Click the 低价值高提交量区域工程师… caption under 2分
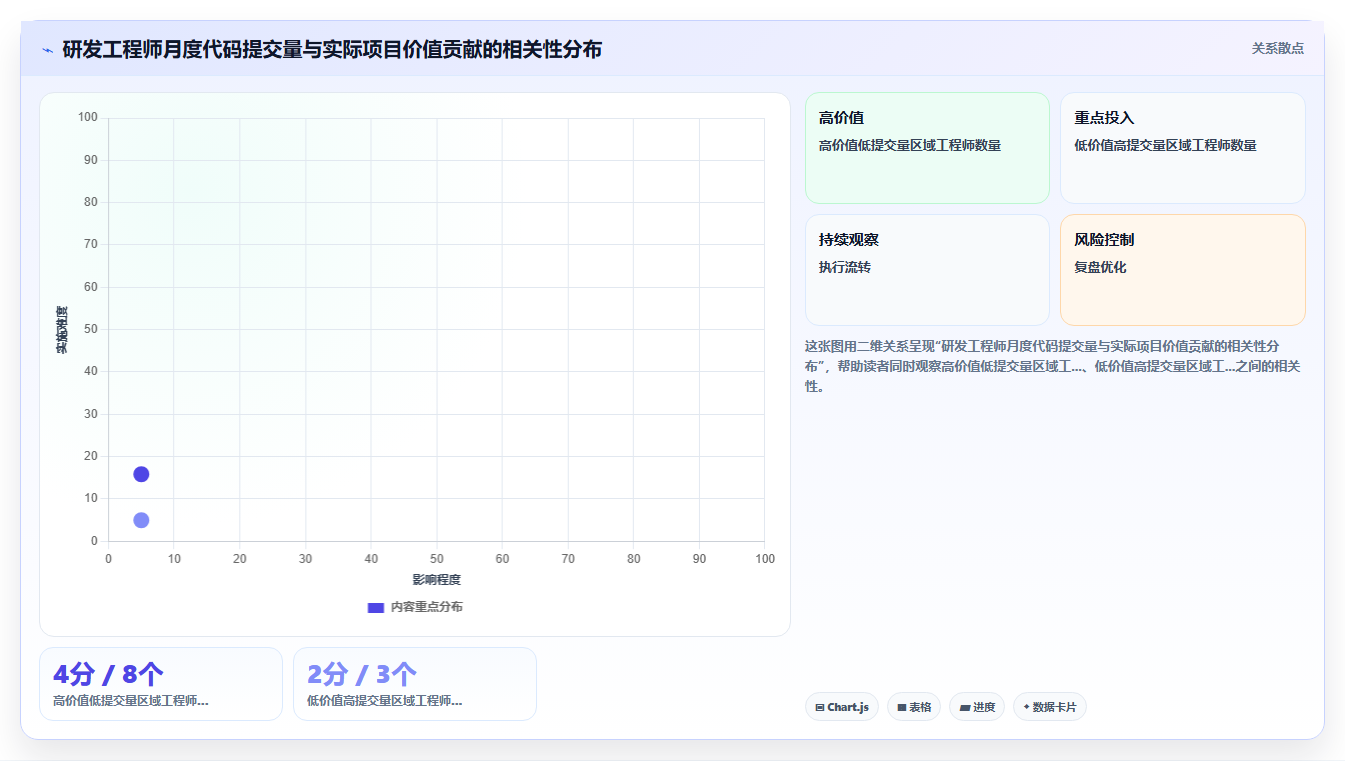Screen dimensions: 1345x761 (x=384, y=701)
